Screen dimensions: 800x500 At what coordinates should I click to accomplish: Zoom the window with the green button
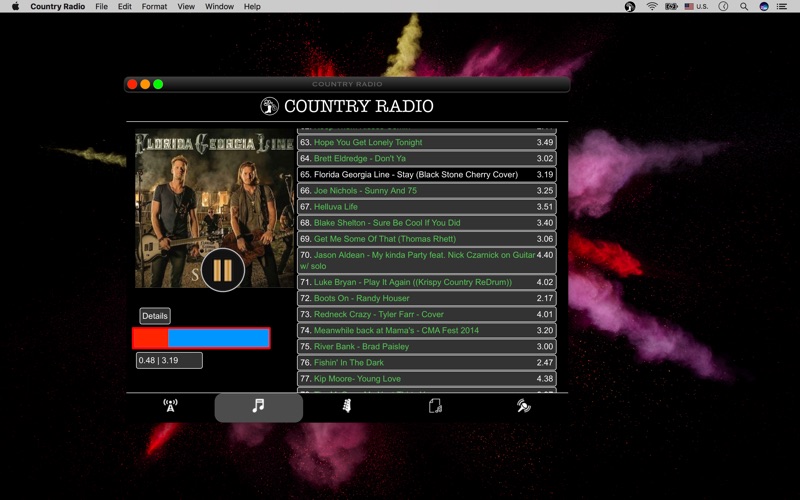pyautogui.click(x=158, y=84)
